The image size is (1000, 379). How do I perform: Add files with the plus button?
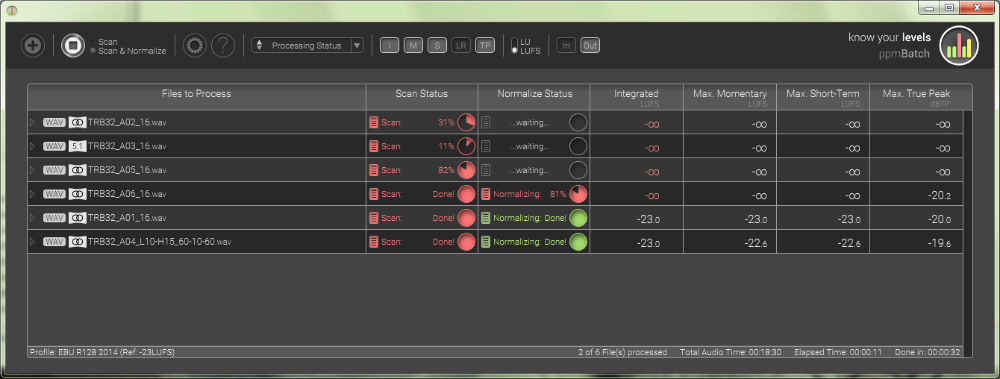coord(33,46)
